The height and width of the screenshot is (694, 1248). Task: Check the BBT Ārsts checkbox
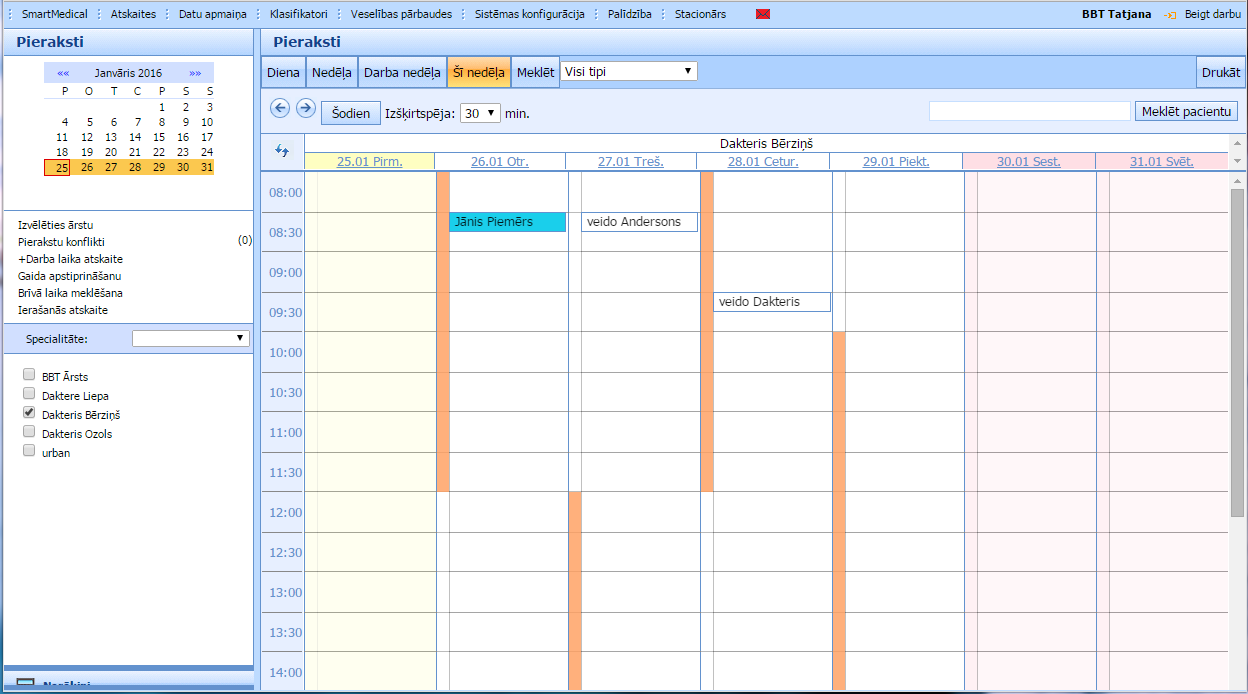tap(29, 375)
